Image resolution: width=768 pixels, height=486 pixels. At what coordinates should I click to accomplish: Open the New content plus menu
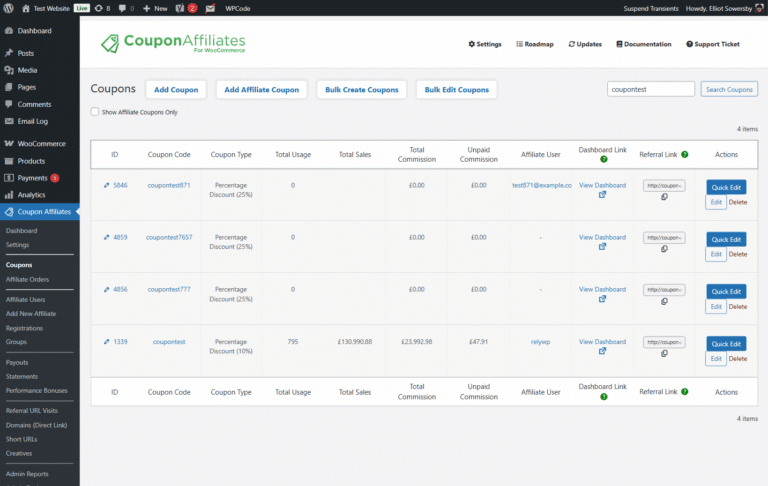click(155, 8)
